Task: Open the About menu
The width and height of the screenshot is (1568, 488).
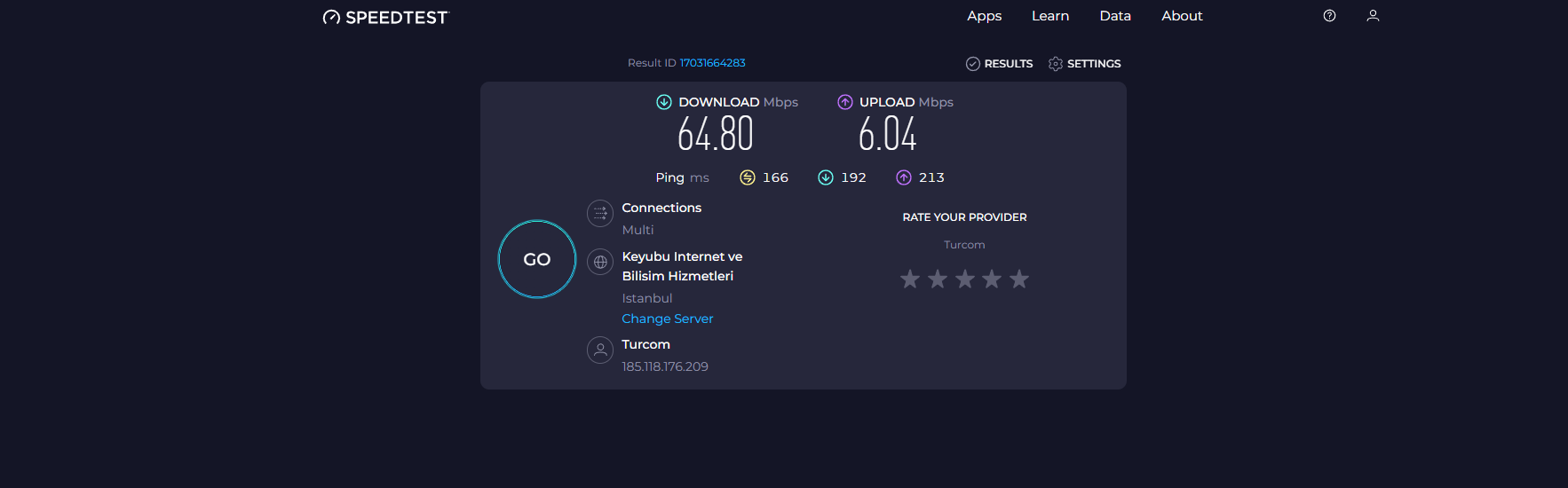Action: coord(1182,16)
